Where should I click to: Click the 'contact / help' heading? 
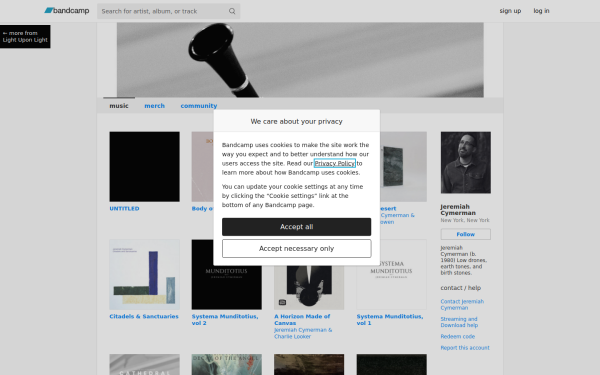coord(461,288)
